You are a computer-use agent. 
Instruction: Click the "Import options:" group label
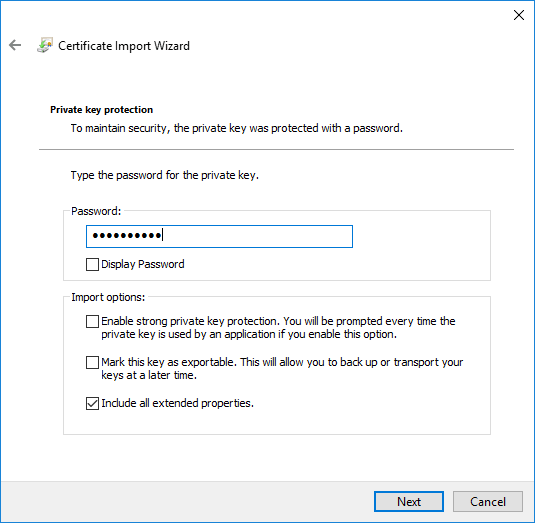click(108, 297)
